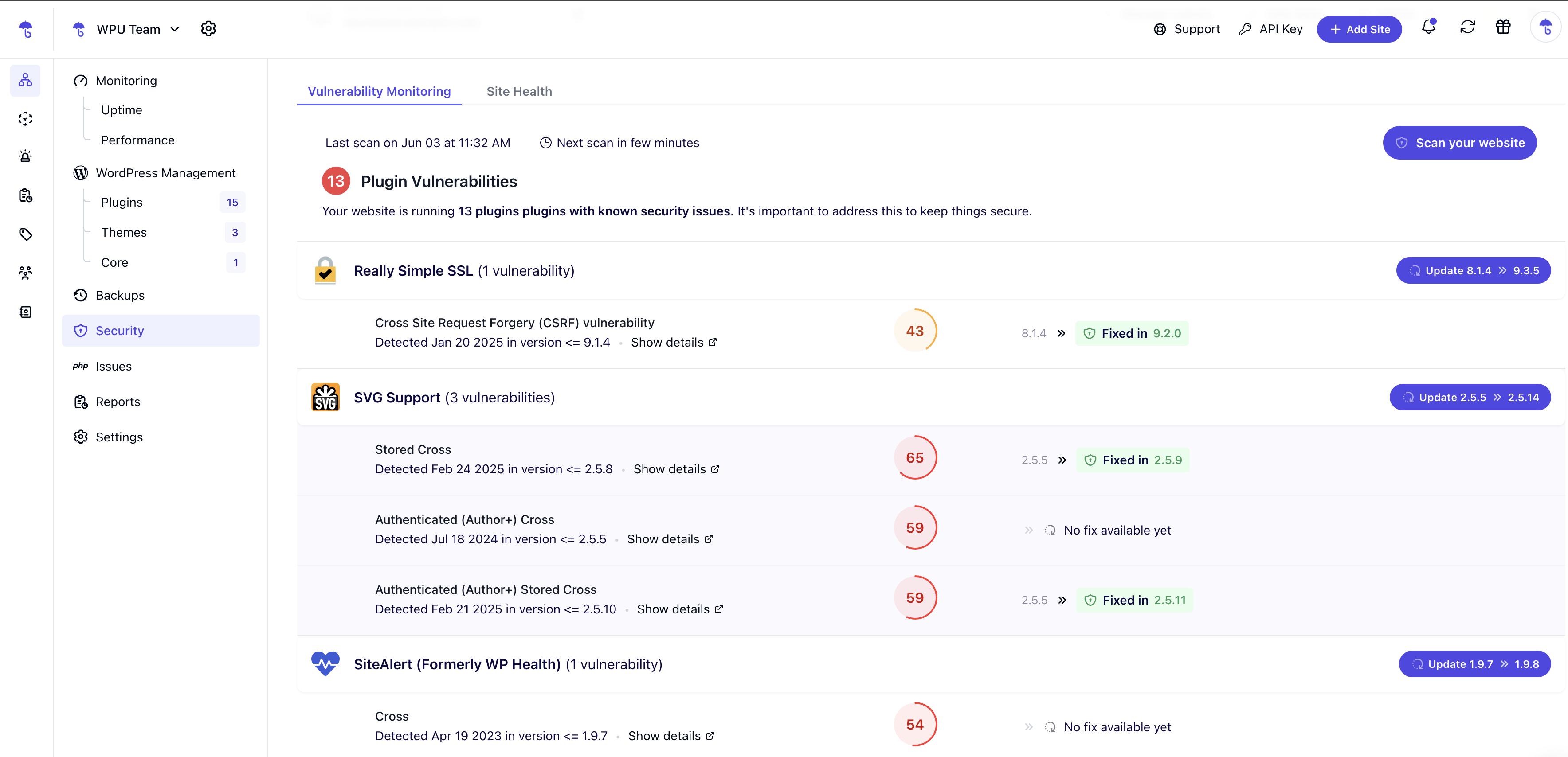The width and height of the screenshot is (1568, 757).
Task: Click the Add Site button
Action: [1359, 29]
